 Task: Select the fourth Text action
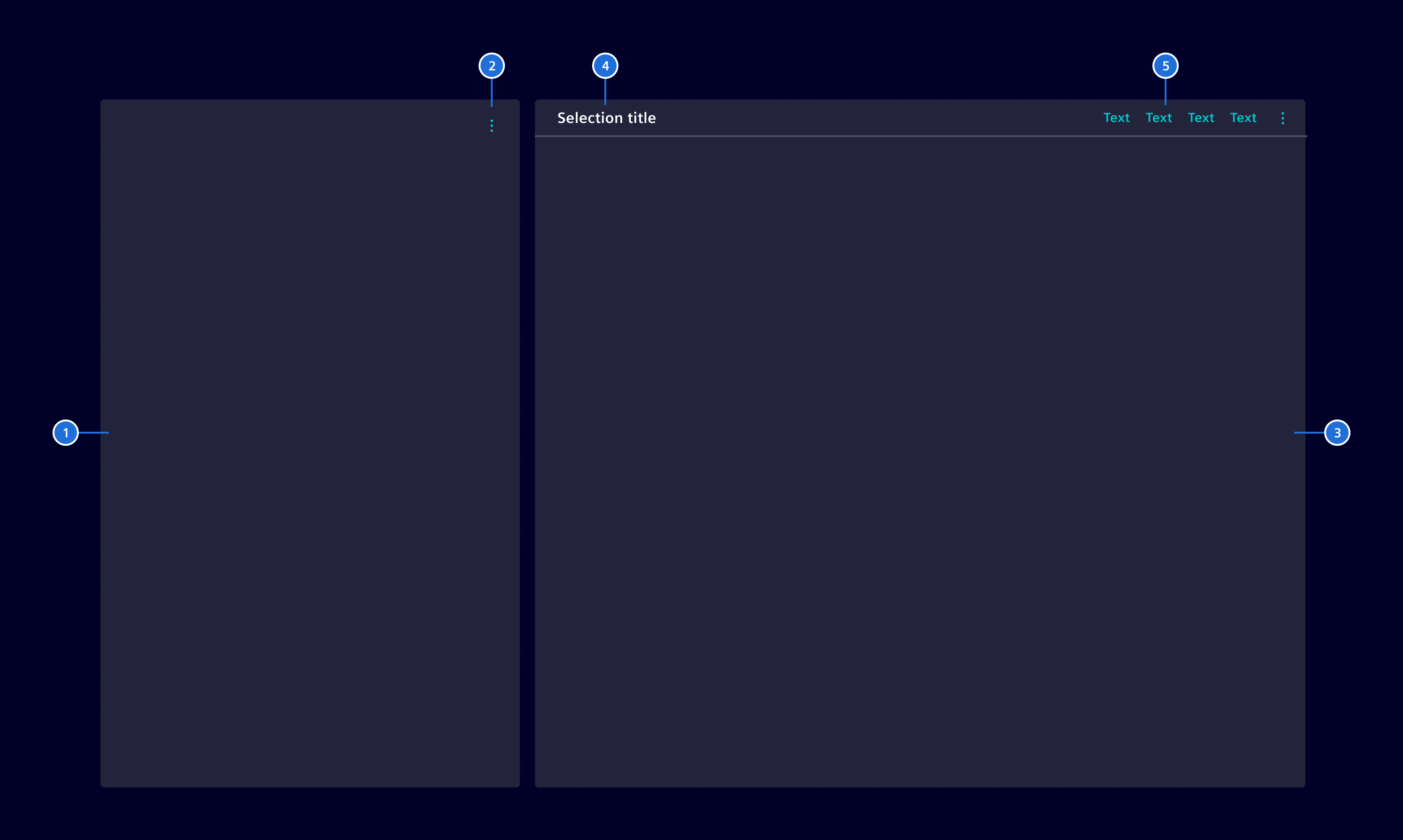pos(1243,118)
